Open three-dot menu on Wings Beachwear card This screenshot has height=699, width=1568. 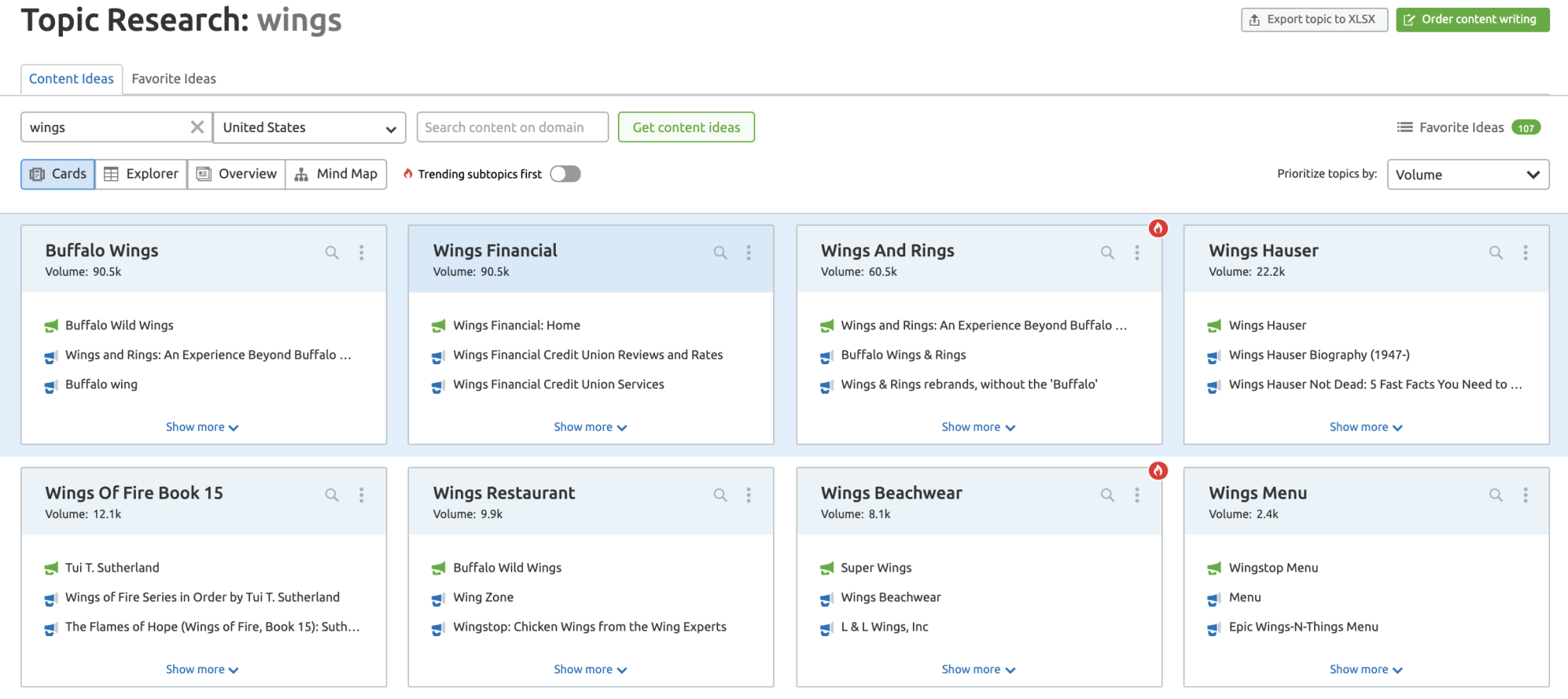(x=1136, y=495)
